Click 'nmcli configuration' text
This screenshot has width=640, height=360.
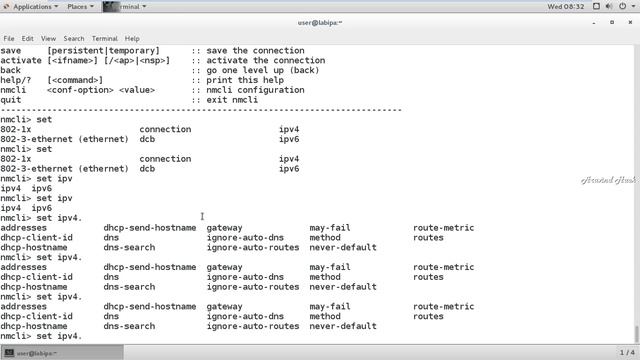[x=255, y=90]
